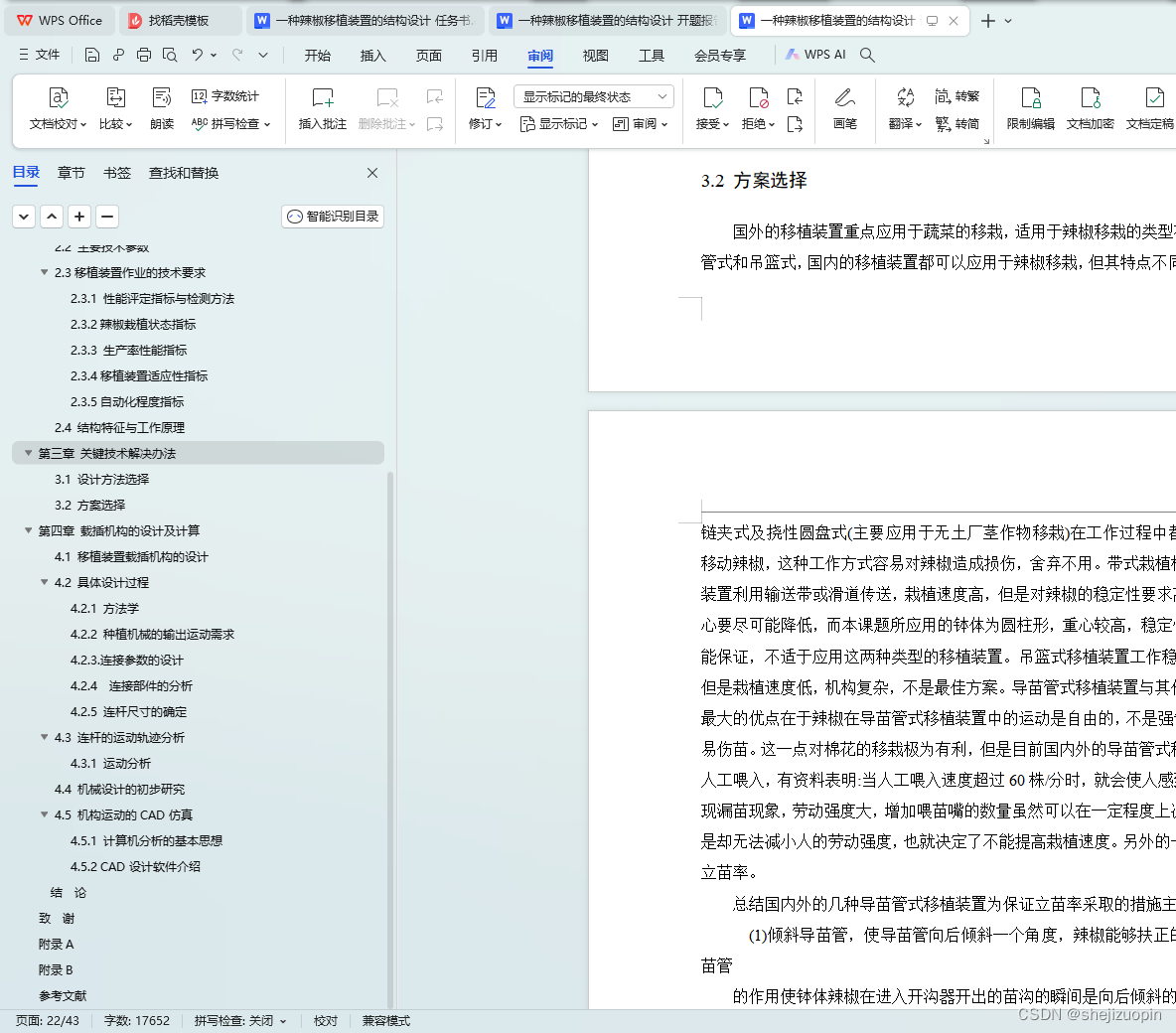
Task: Collapse the 2.3 移植装置作业的技术要求 node
Action: (45, 272)
